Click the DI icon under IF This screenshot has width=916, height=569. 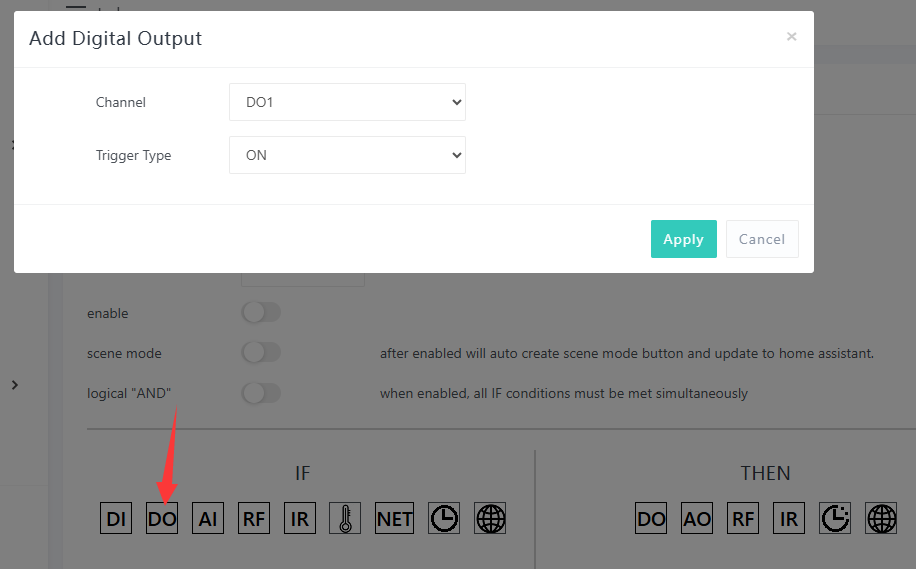coord(116,518)
